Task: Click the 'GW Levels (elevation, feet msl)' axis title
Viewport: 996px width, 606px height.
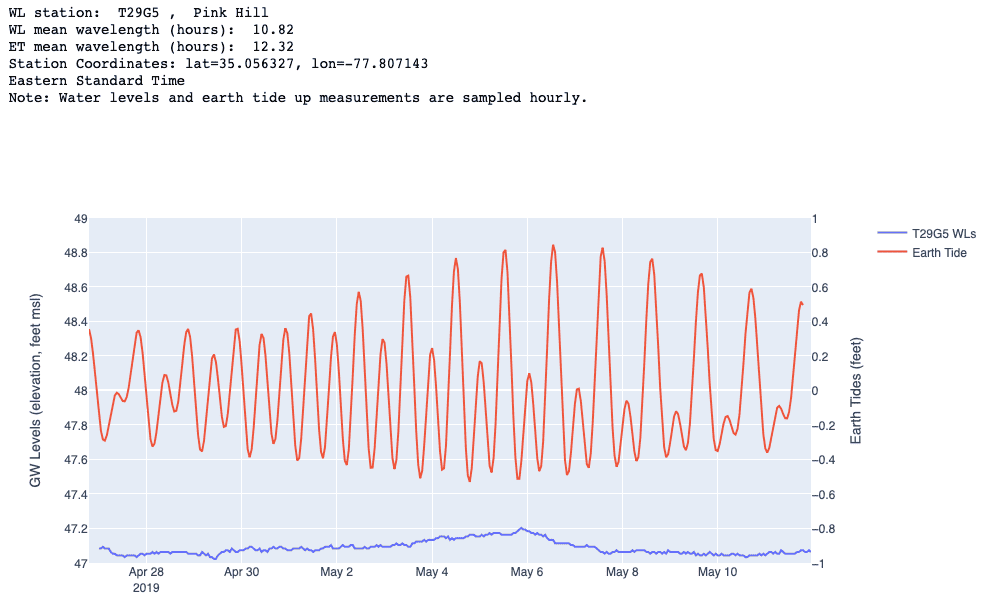Action: 36,391
